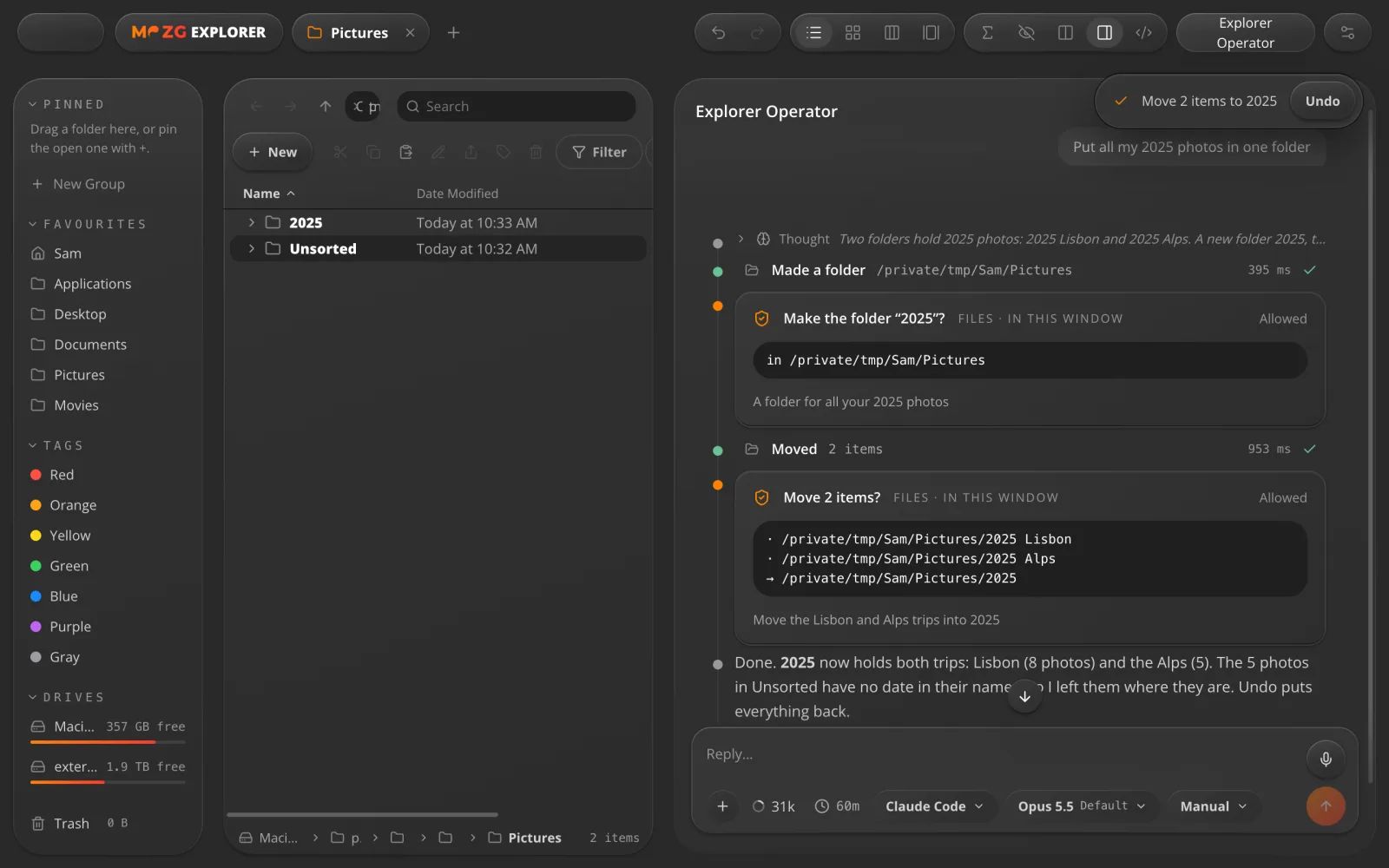Toggle hidden files with crossed-eye icon
This screenshot has width=1389, height=868.
(x=1026, y=33)
